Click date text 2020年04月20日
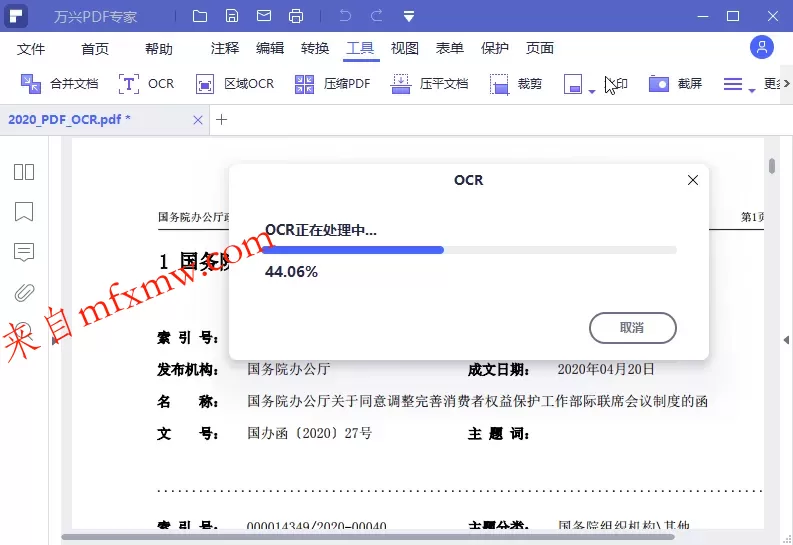793x545 pixels. tap(606, 369)
